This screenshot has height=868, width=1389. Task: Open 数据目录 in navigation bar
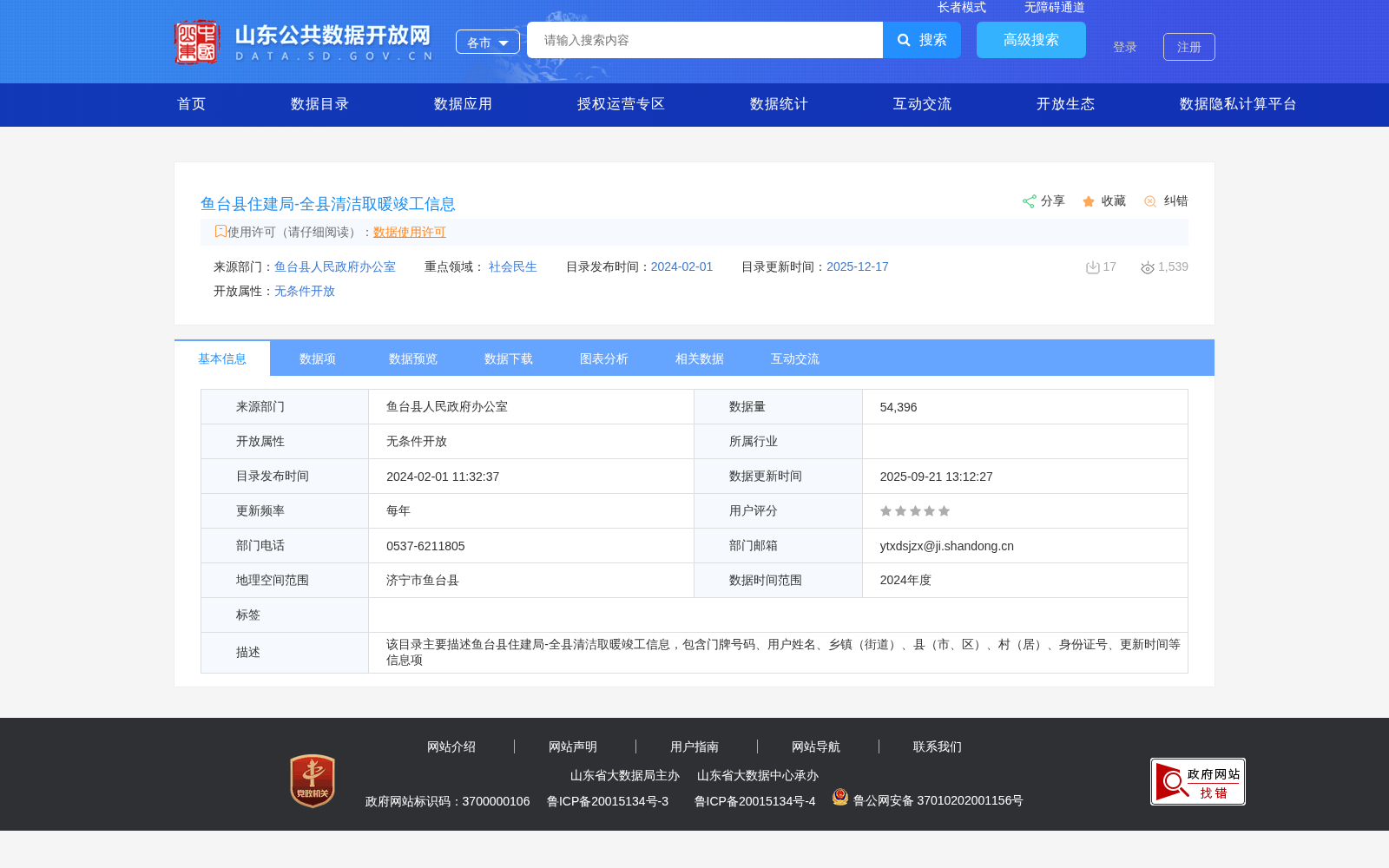[x=320, y=104]
